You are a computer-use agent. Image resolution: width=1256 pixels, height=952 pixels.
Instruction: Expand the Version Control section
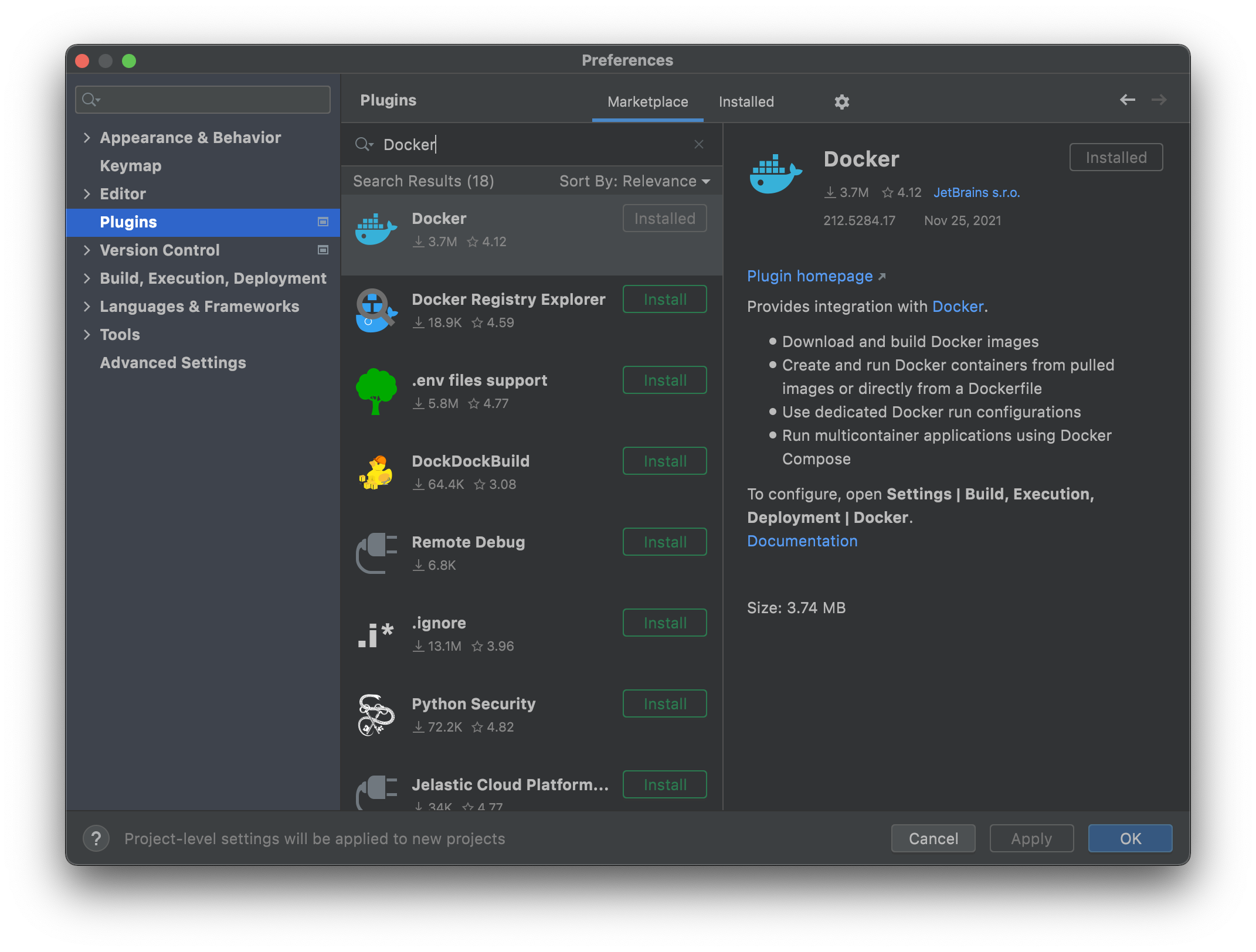coord(87,250)
